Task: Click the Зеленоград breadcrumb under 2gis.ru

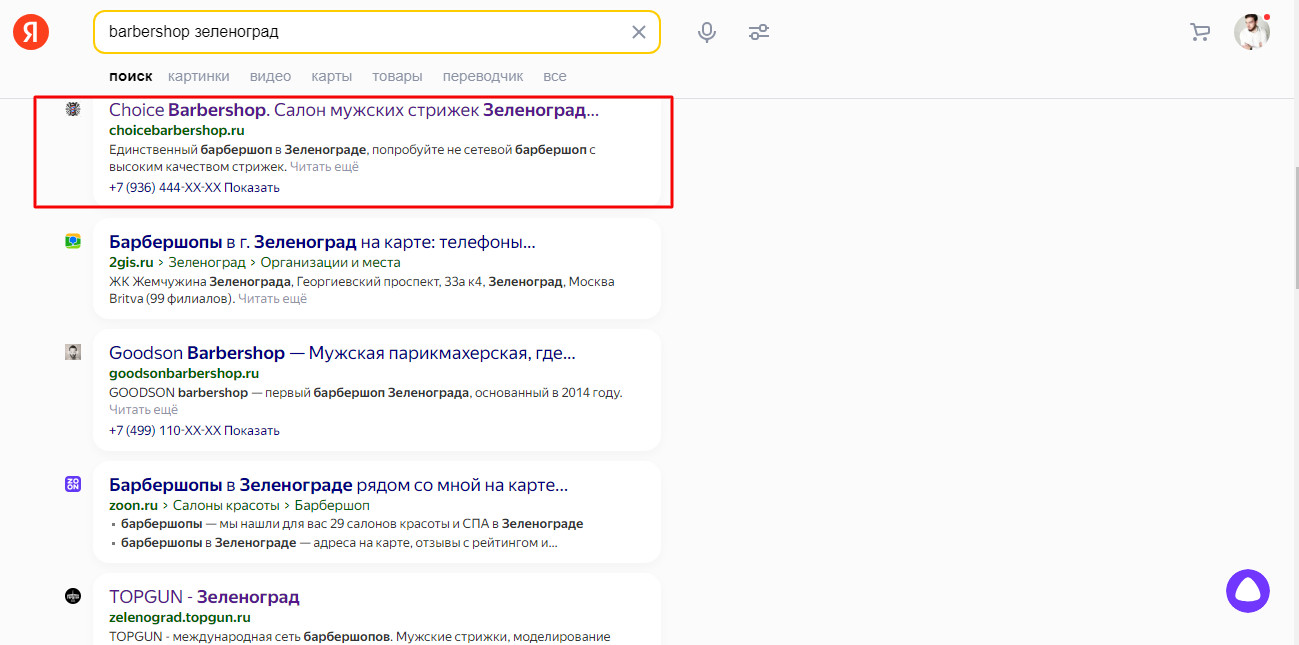Action: coord(207,263)
